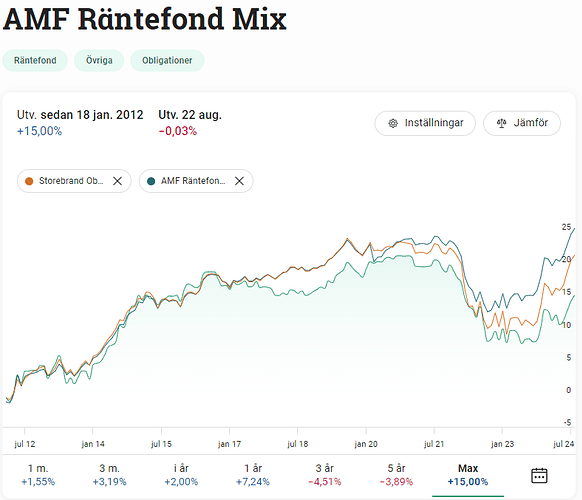Click the Storebrand Ob... legend chip

coord(74,181)
